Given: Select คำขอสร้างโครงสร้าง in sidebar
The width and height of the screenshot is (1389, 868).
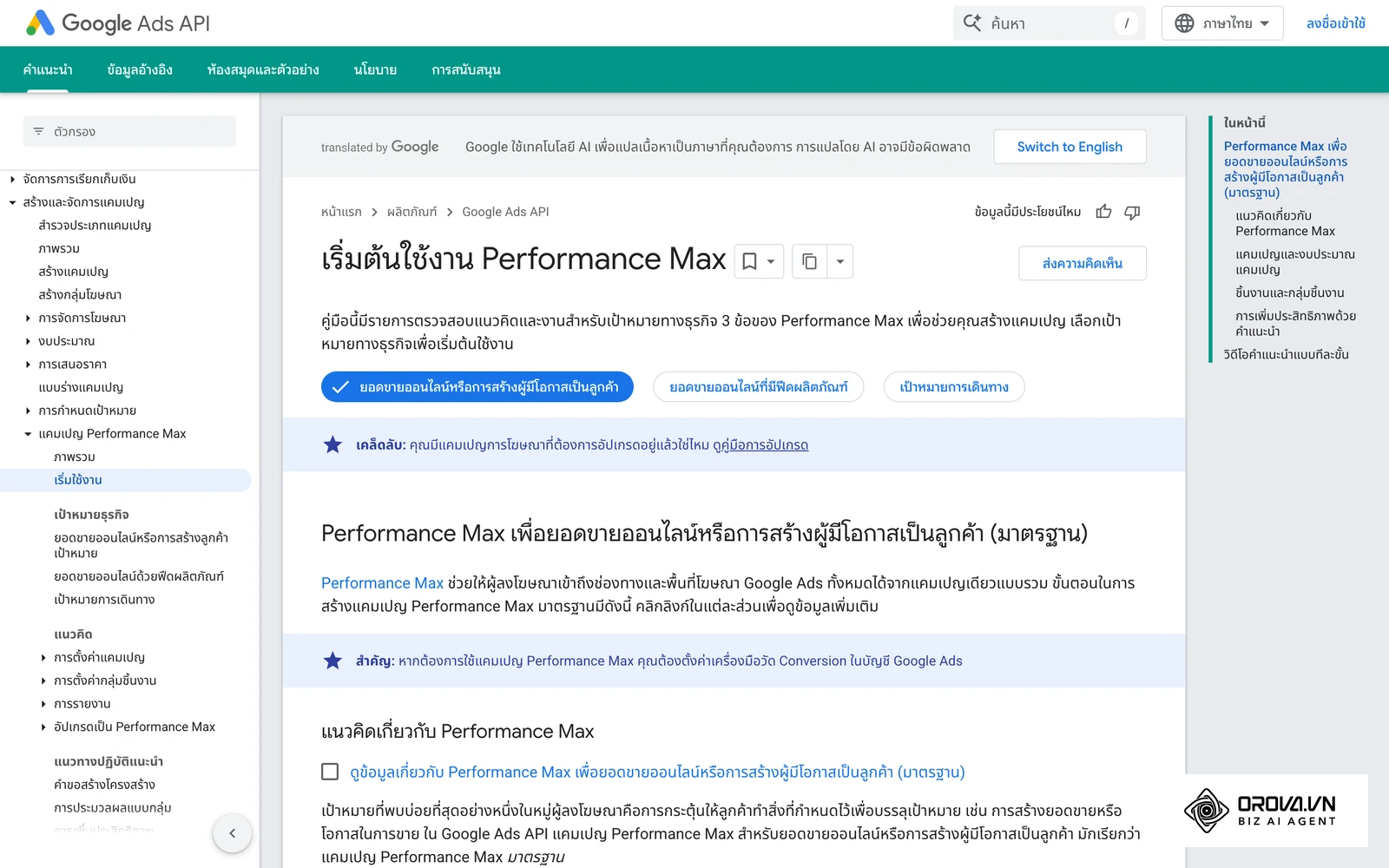Looking at the screenshot, I should tap(104, 785).
